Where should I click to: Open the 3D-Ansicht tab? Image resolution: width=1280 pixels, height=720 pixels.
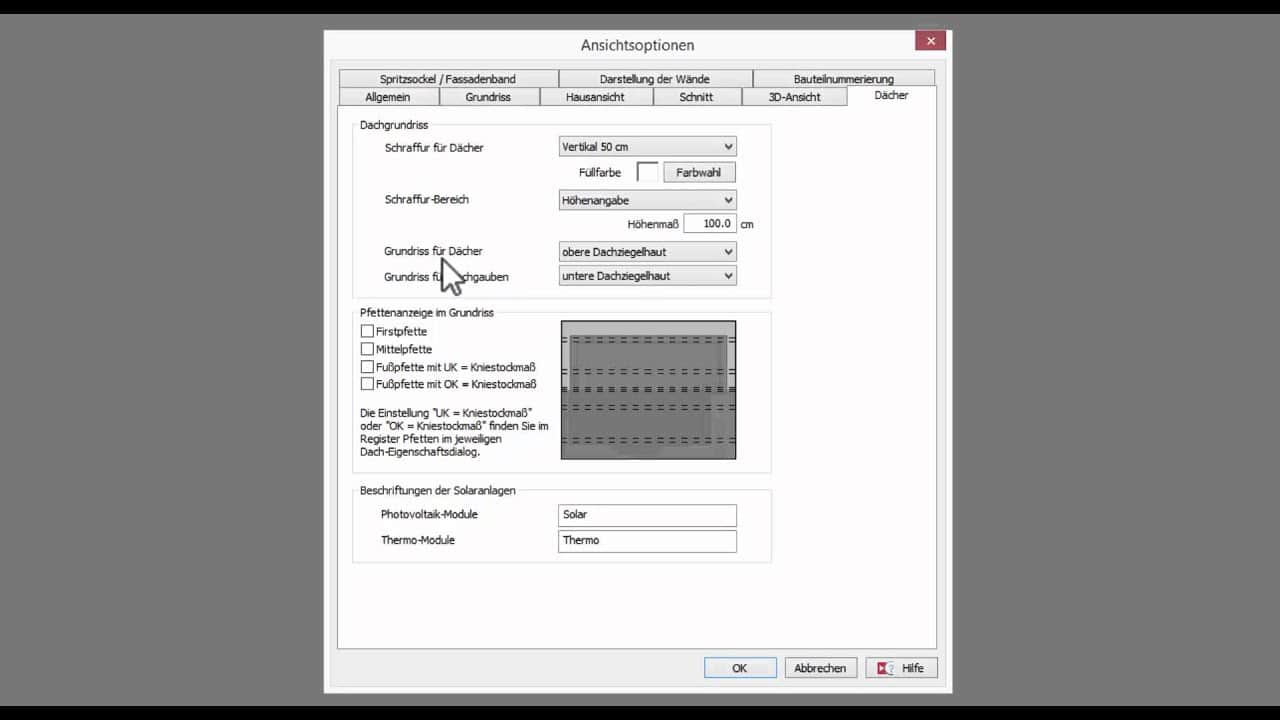click(794, 97)
